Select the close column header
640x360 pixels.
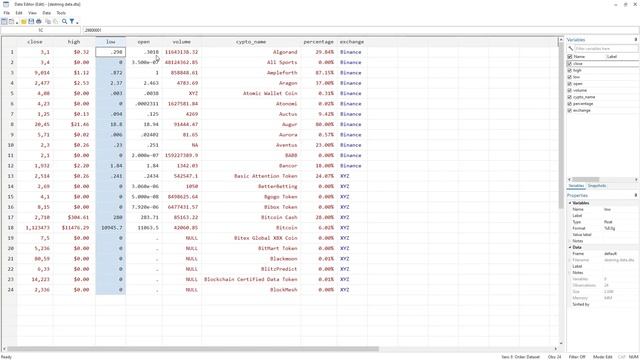click(x=35, y=42)
